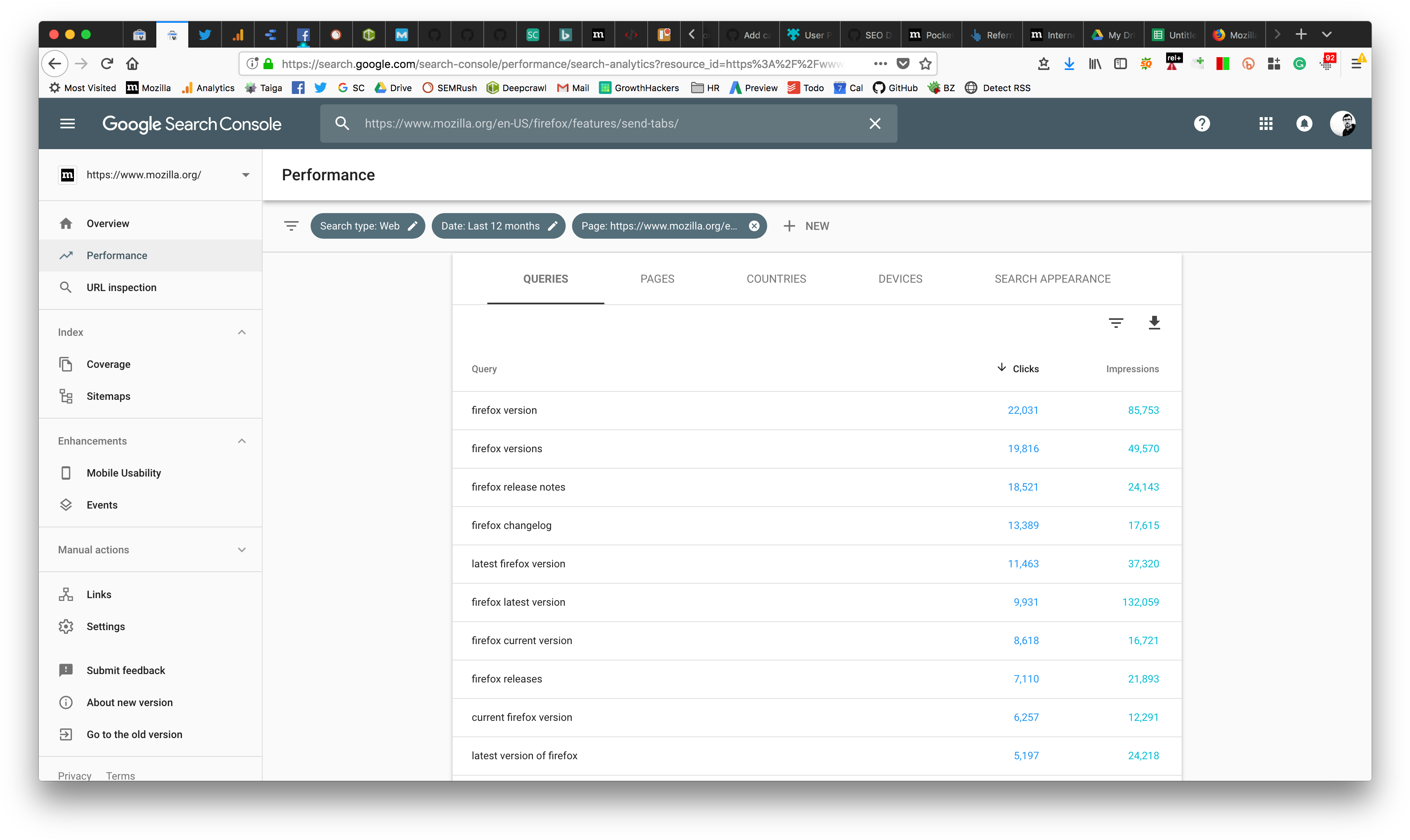Sort the table by Impressions column
This screenshot has height=840, width=1410.
tap(1132, 369)
